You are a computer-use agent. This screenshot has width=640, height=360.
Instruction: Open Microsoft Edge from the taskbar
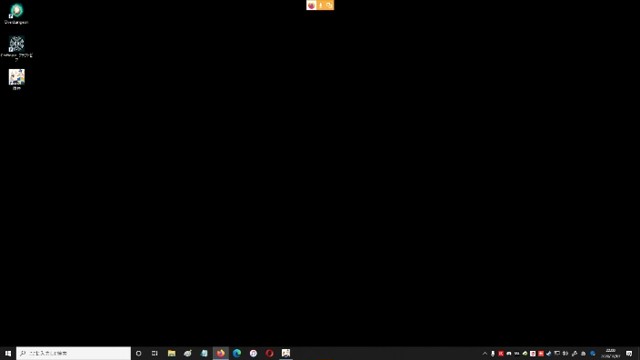[x=237, y=353]
